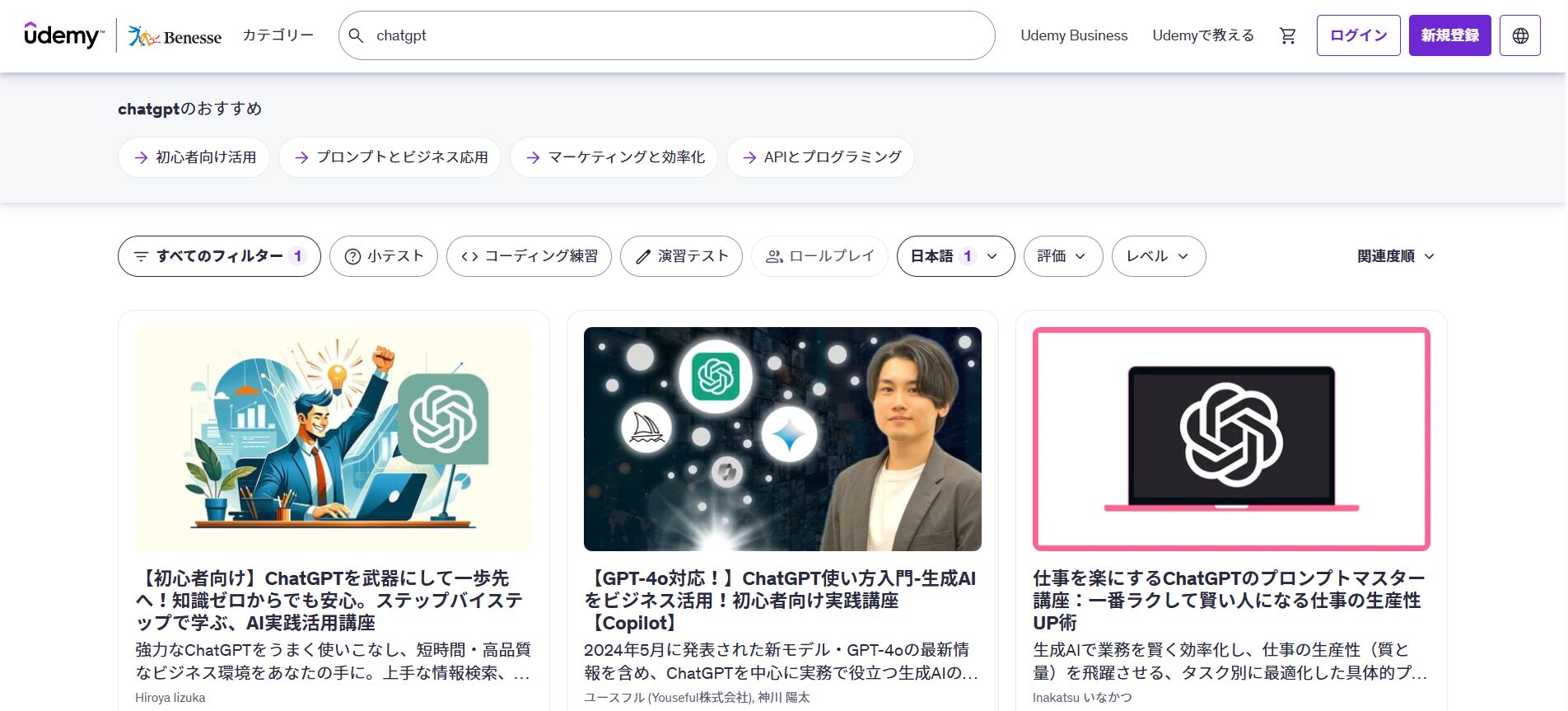Click the 新規登録 button
This screenshot has width=1568, height=711.
click(x=1450, y=35)
